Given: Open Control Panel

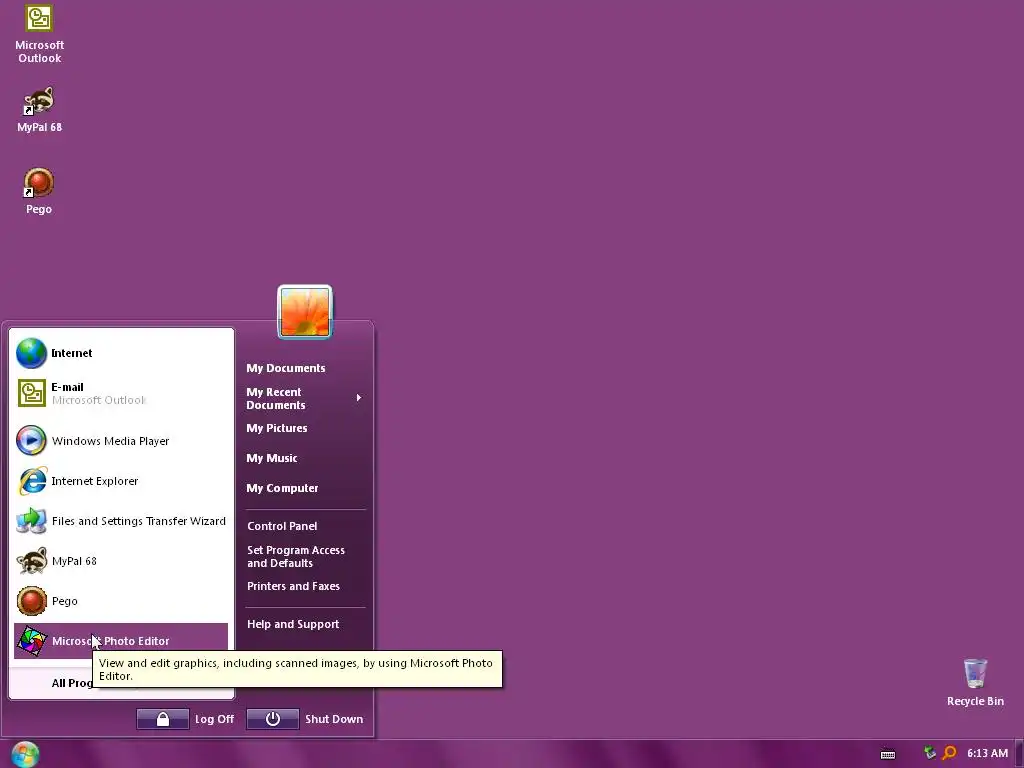Looking at the screenshot, I should pos(282,526).
